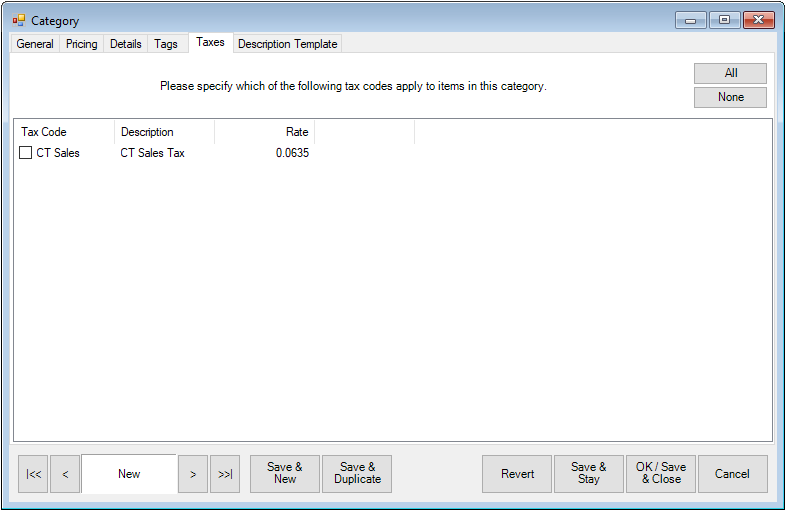Go to first record with |<< button
787x512 pixels.
tap(33, 474)
